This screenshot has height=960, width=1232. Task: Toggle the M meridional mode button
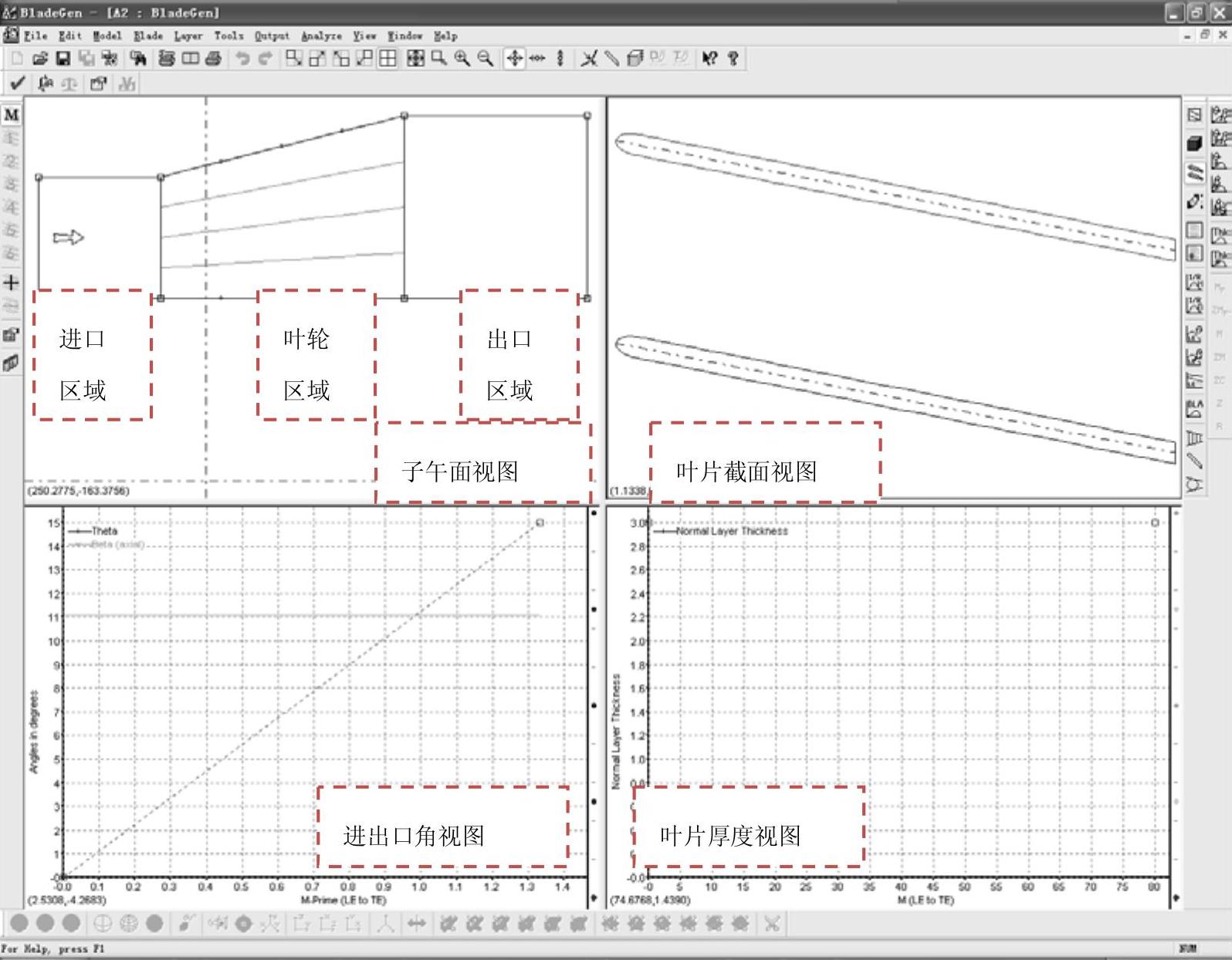pos(12,115)
